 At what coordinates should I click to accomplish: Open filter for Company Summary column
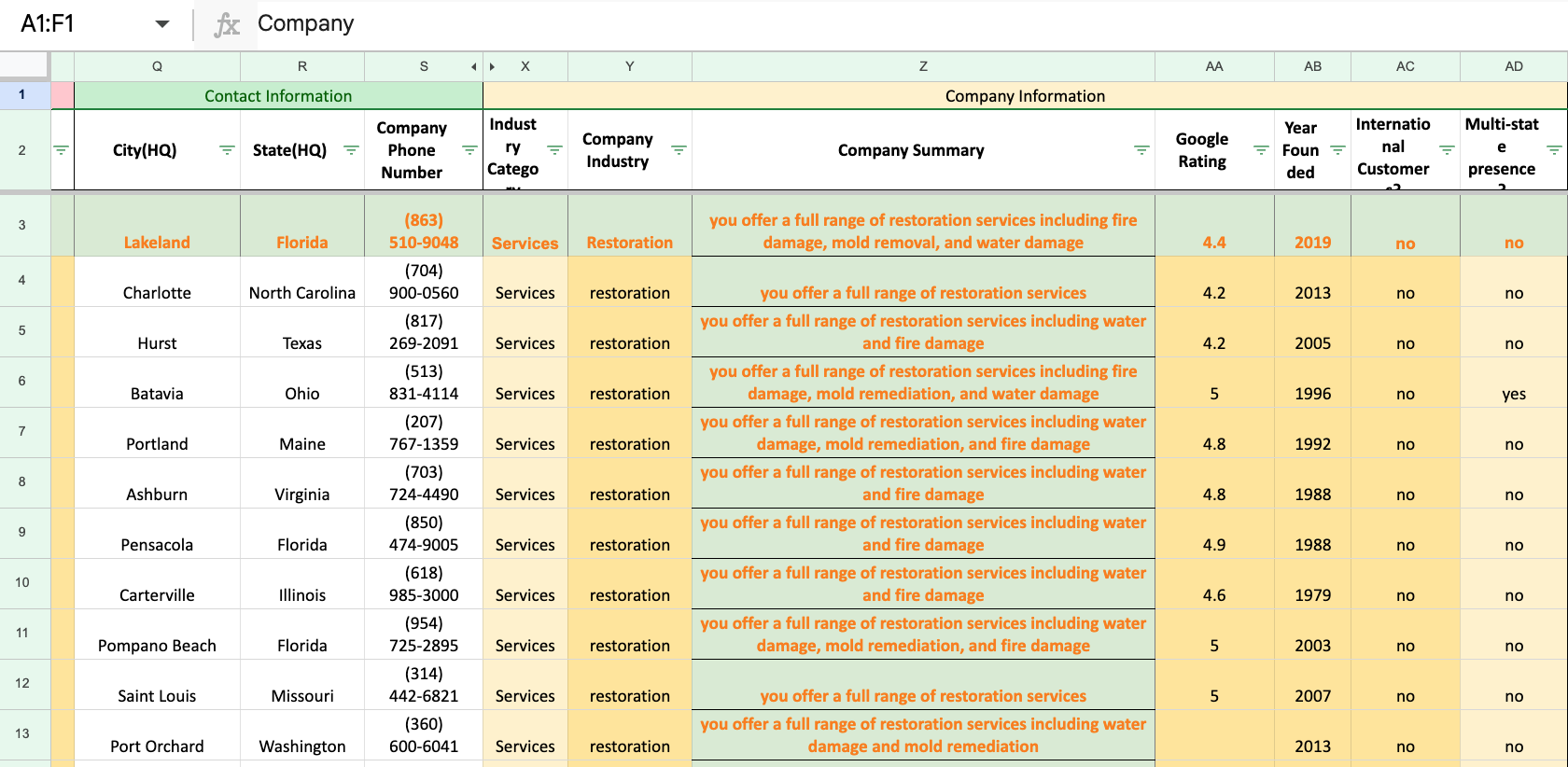pos(1141,150)
